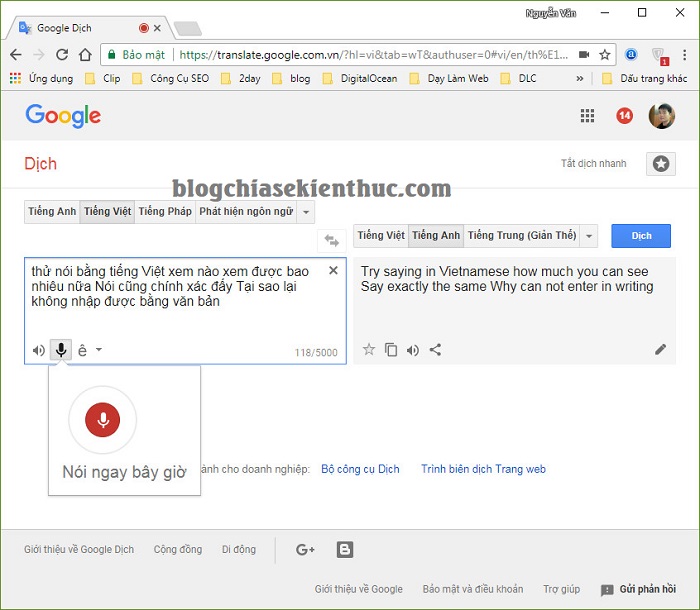Viewport: 700px width, 610px height.
Task: Open Công Cụ SEO bookmark folder
Action: tap(171, 79)
